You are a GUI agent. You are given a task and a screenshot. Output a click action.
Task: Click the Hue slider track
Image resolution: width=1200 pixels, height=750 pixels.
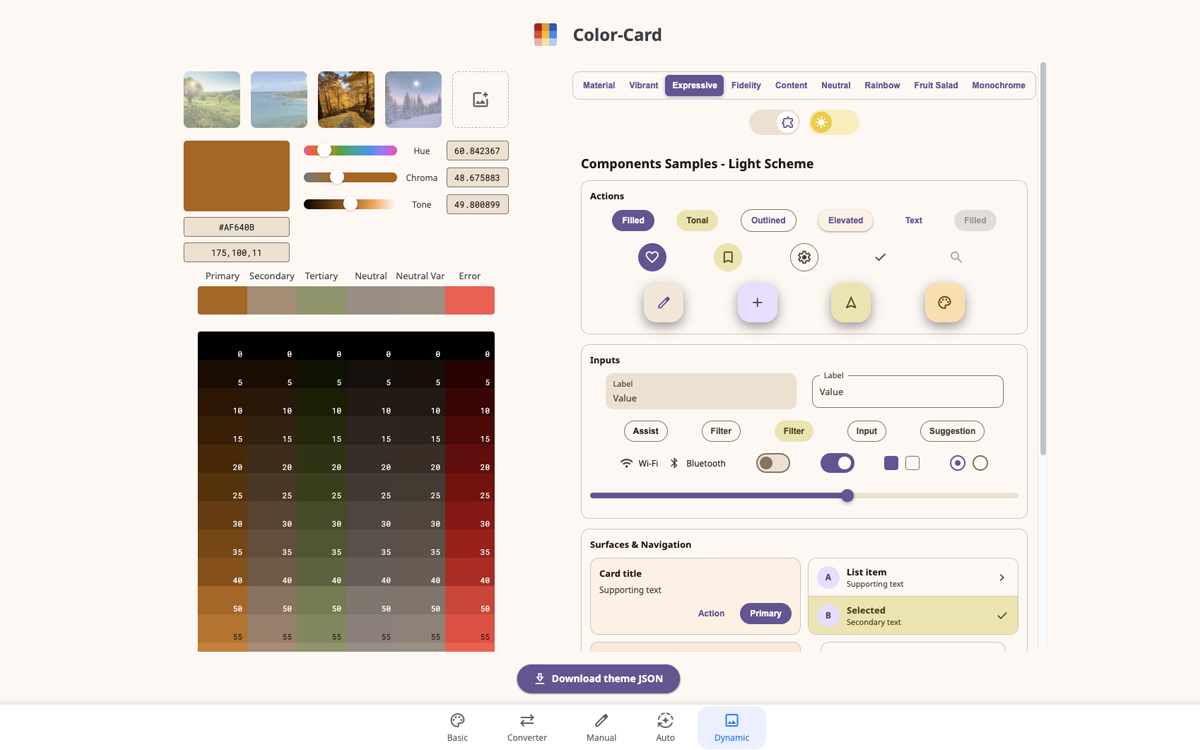click(350, 150)
